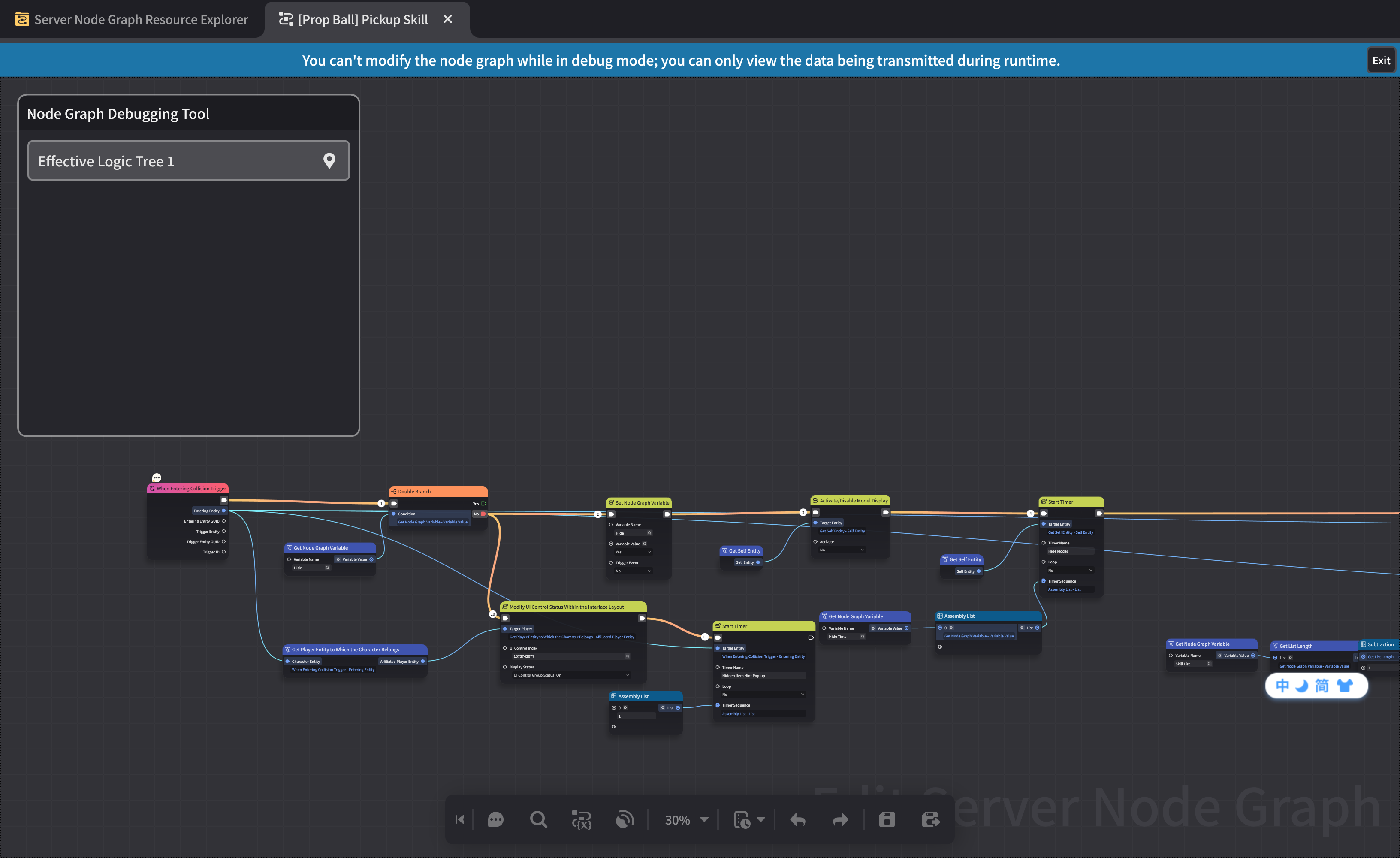This screenshot has width=1400, height=858.
Task: Click the Hidden Item Hint Pop-up timer name field
Action: point(763,676)
